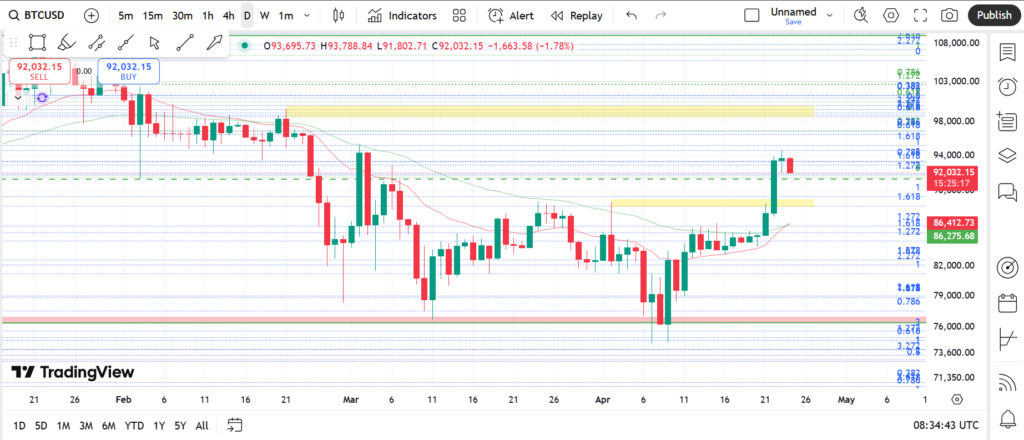Set date range to 5Y
The height and width of the screenshot is (440, 1024).
click(180, 426)
